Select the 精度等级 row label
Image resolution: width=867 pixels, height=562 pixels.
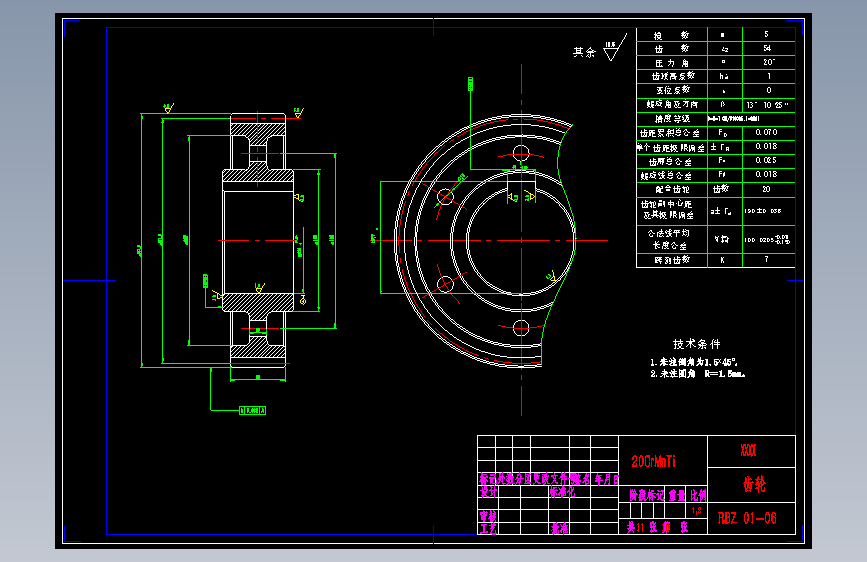click(x=672, y=118)
